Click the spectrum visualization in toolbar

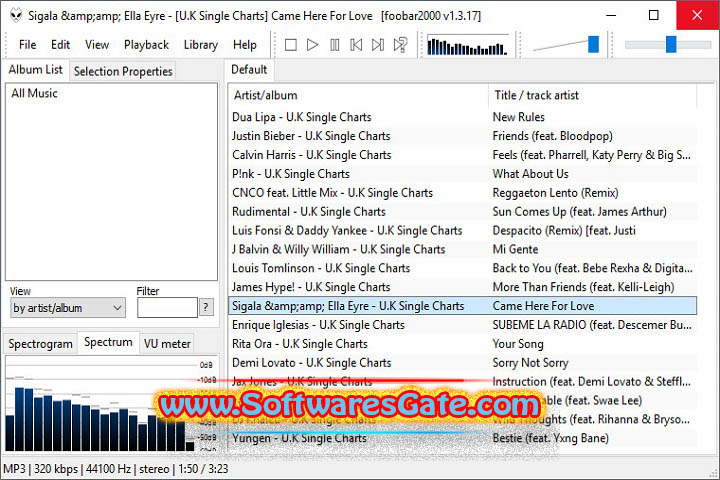[467, 45]
